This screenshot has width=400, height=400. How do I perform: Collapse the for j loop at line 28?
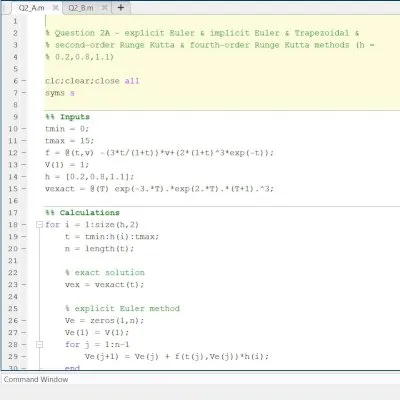click(x=39, y=344)
